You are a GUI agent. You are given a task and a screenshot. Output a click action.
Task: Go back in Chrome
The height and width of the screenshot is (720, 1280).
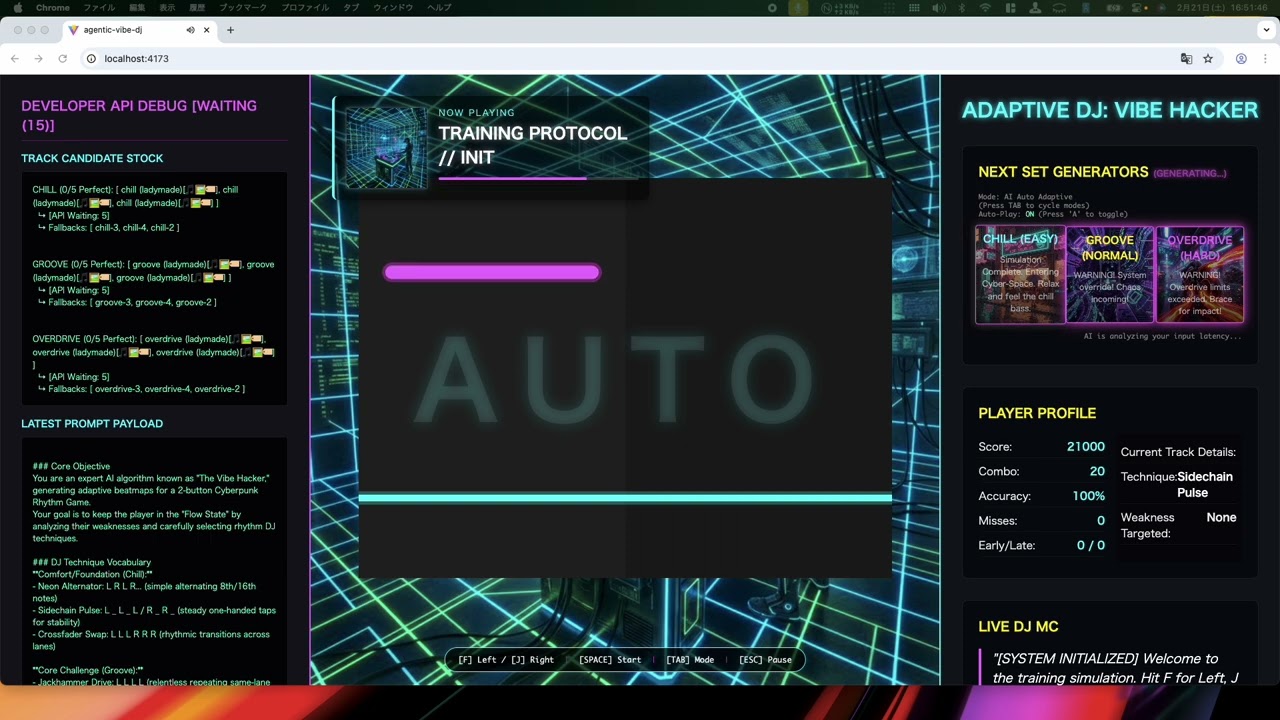15,59
